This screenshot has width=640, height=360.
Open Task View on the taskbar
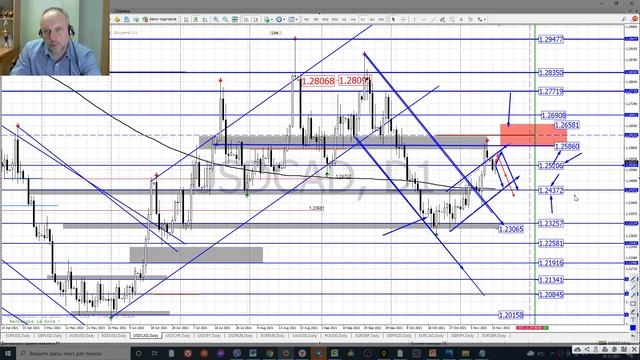click(154, 353)
